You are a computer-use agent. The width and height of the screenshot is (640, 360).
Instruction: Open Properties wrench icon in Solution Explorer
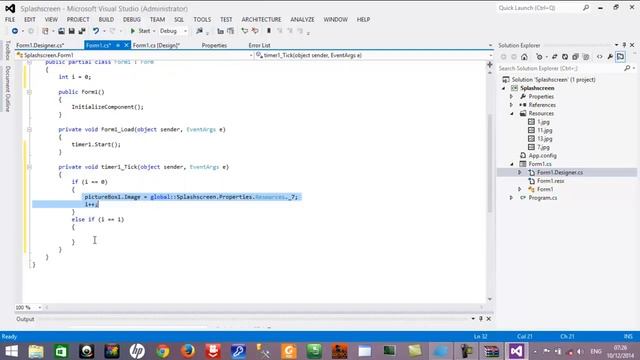point(610,57)
